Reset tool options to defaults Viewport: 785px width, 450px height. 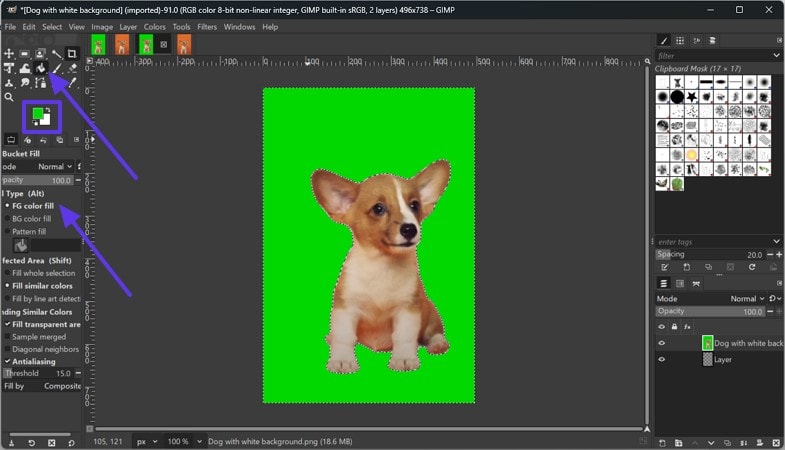[x=71, y=443]
